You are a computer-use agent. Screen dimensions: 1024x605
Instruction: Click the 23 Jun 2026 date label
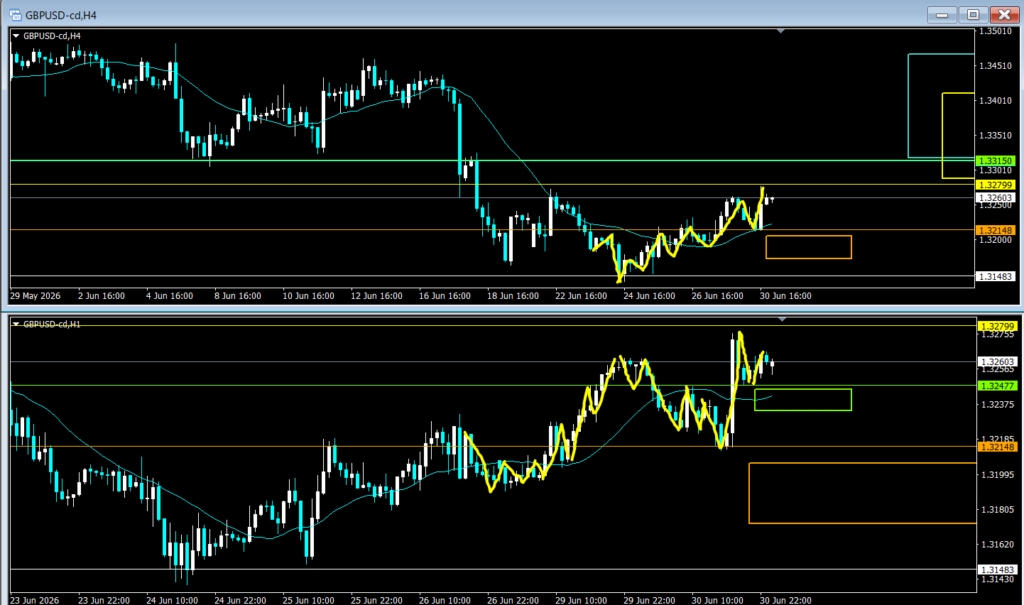tap(35, 600)
